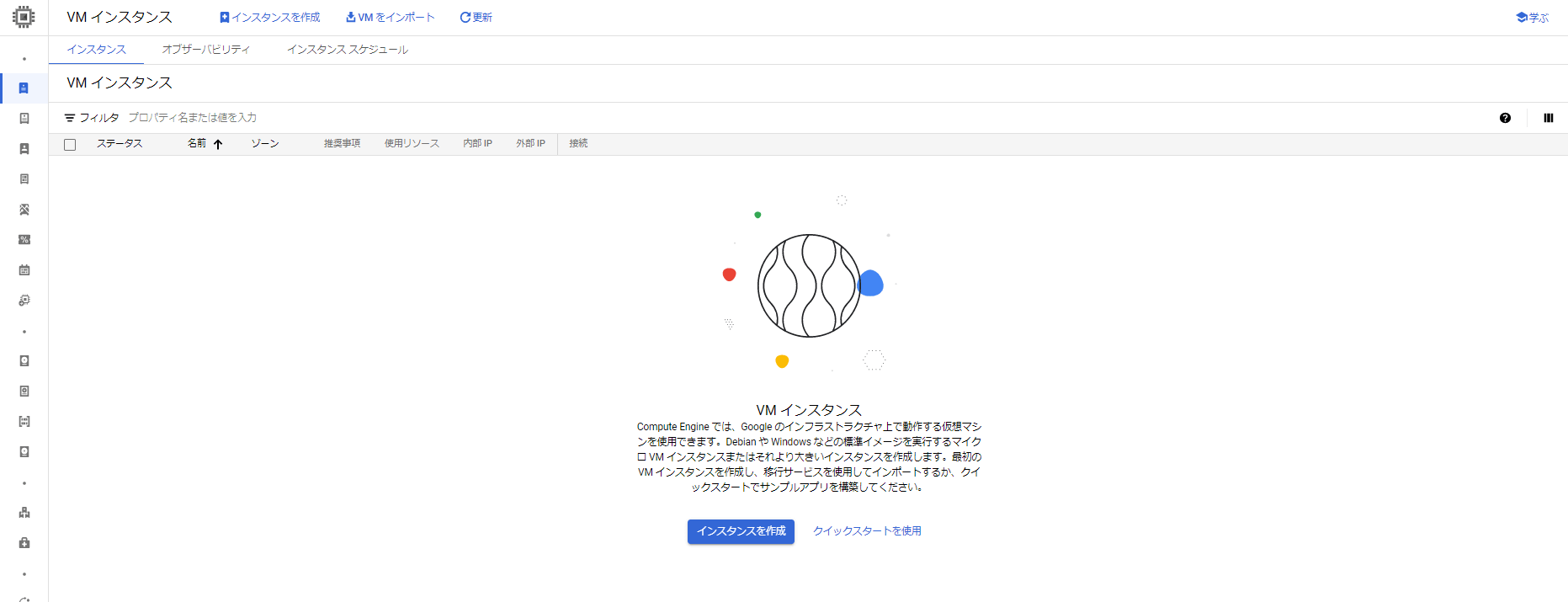Screen dimensions: 1568x602
Task: Open Instance templates sidebar icon below VM instances
Action: pyautogui.click(x=24, y=119)
